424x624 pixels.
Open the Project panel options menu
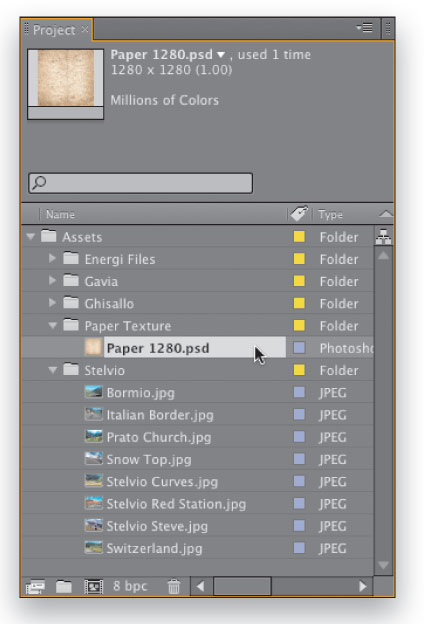click(364, 28)
